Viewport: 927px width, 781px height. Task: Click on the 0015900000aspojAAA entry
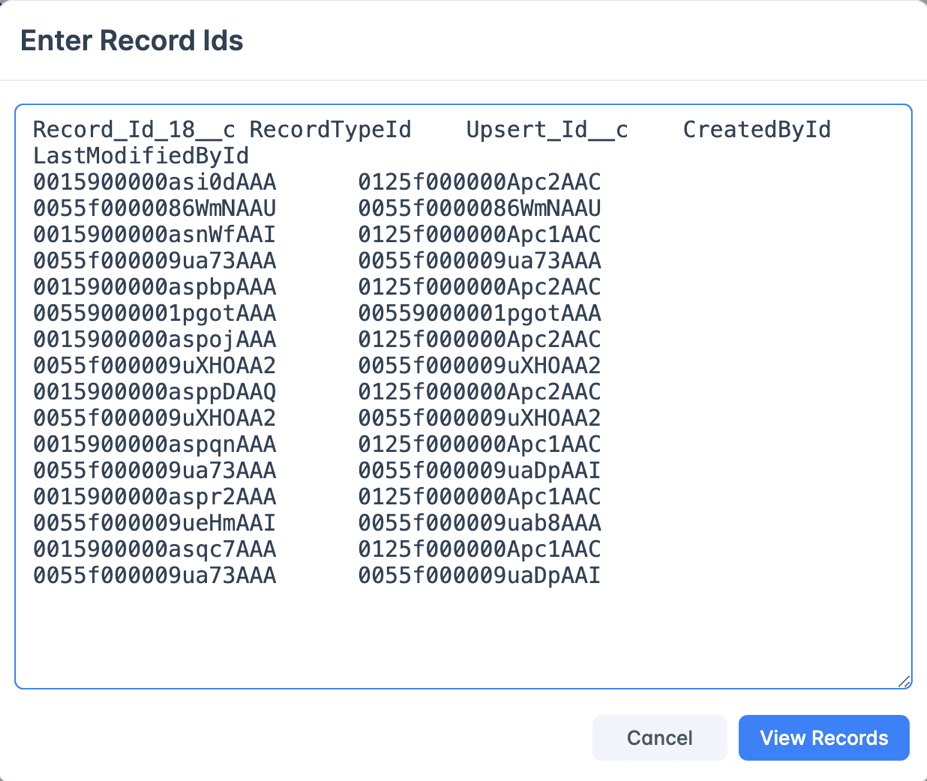(154, 340)
